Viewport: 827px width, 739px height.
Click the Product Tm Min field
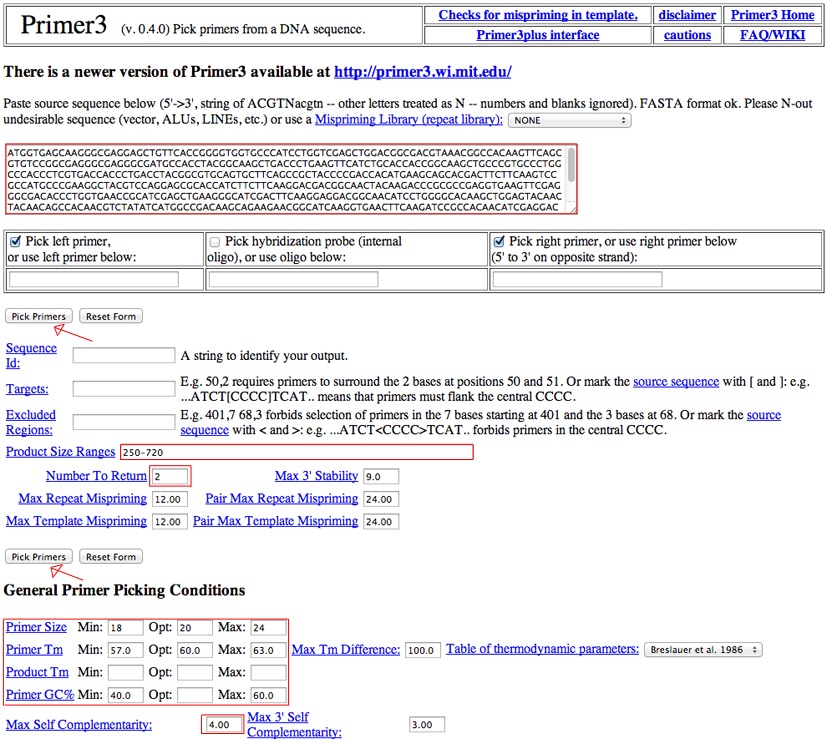(x=126, y=673)
